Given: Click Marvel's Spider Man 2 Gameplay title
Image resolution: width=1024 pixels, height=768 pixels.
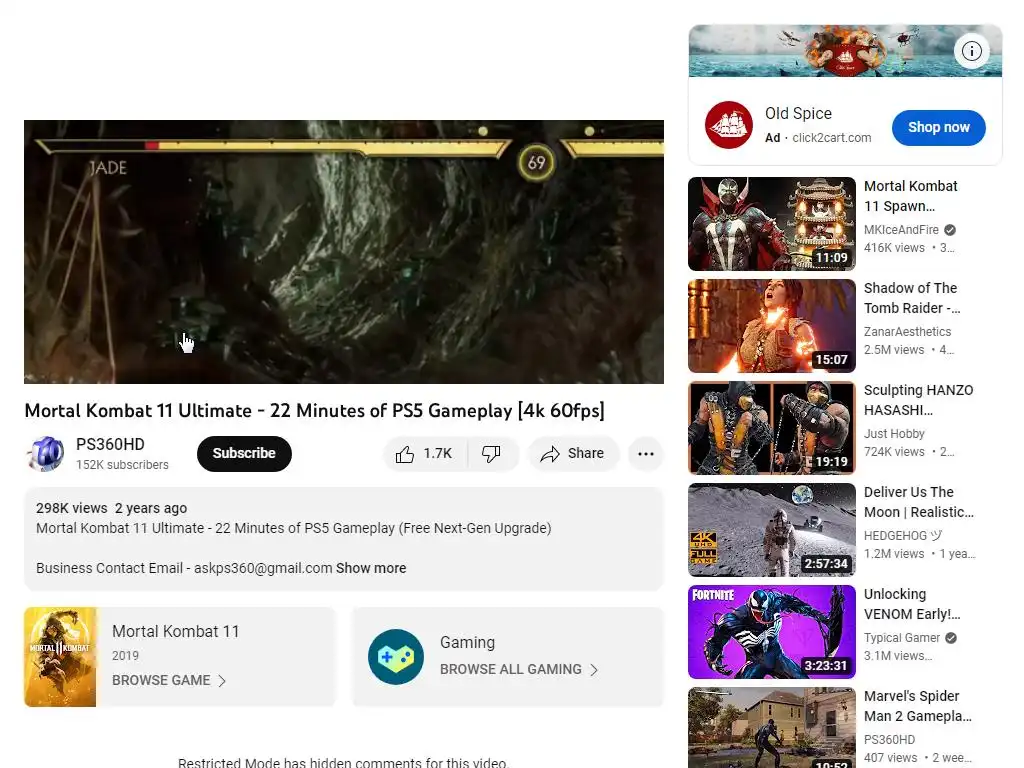Looking at the screenshot, I should (x=918, y=705).
